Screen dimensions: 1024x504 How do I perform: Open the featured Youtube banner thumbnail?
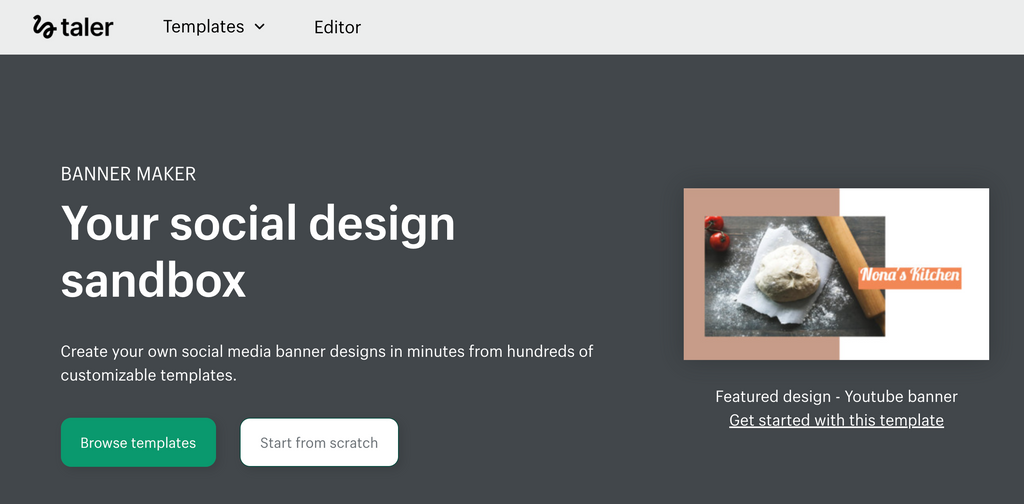point(836,273)
